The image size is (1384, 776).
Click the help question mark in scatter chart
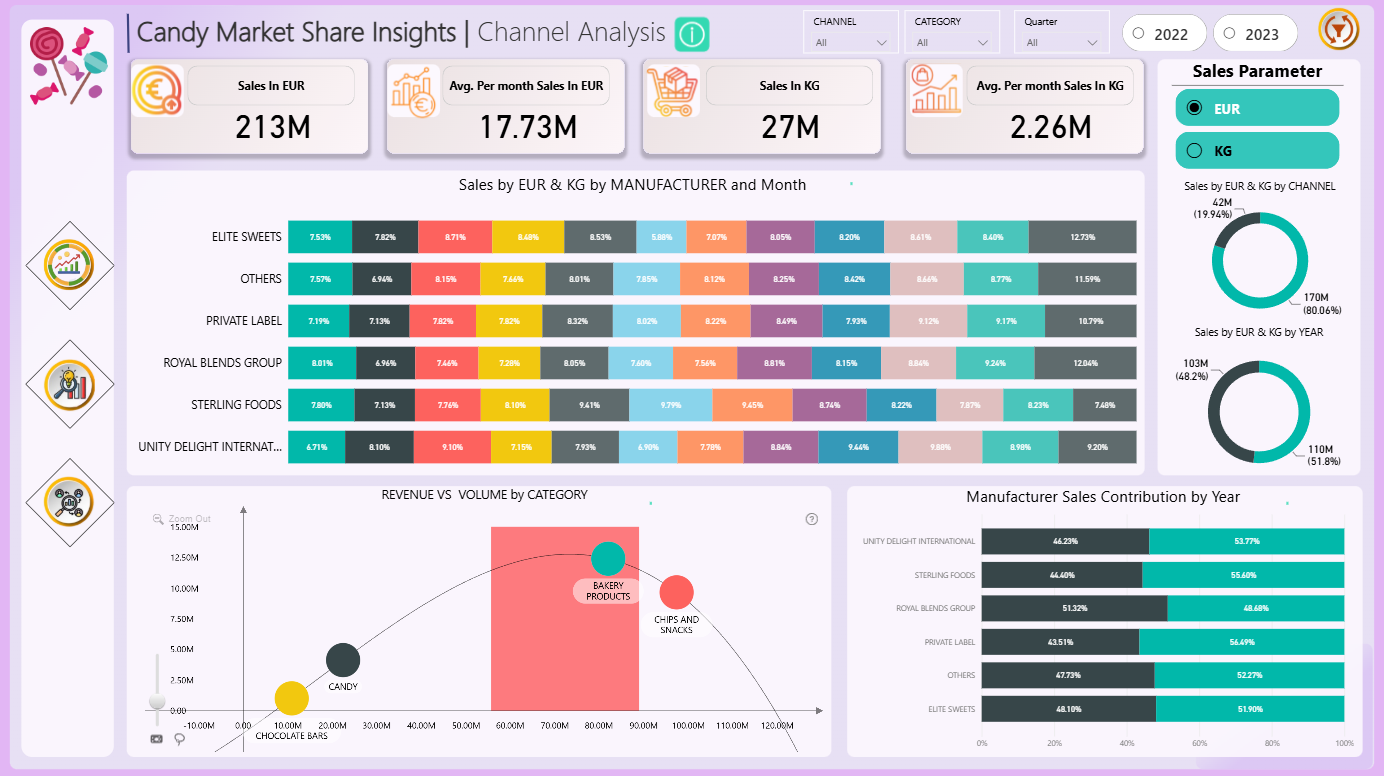pos(811,519)
